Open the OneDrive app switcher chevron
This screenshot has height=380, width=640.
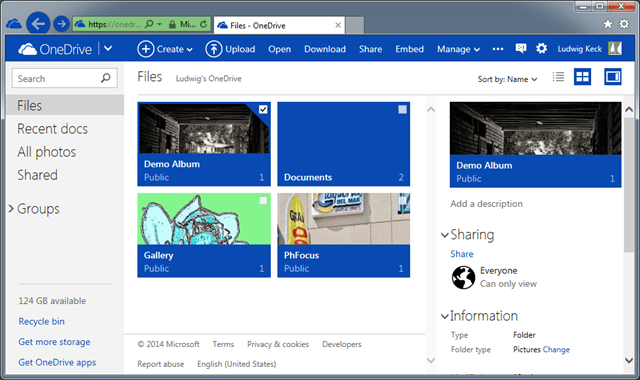click(108, 49)
